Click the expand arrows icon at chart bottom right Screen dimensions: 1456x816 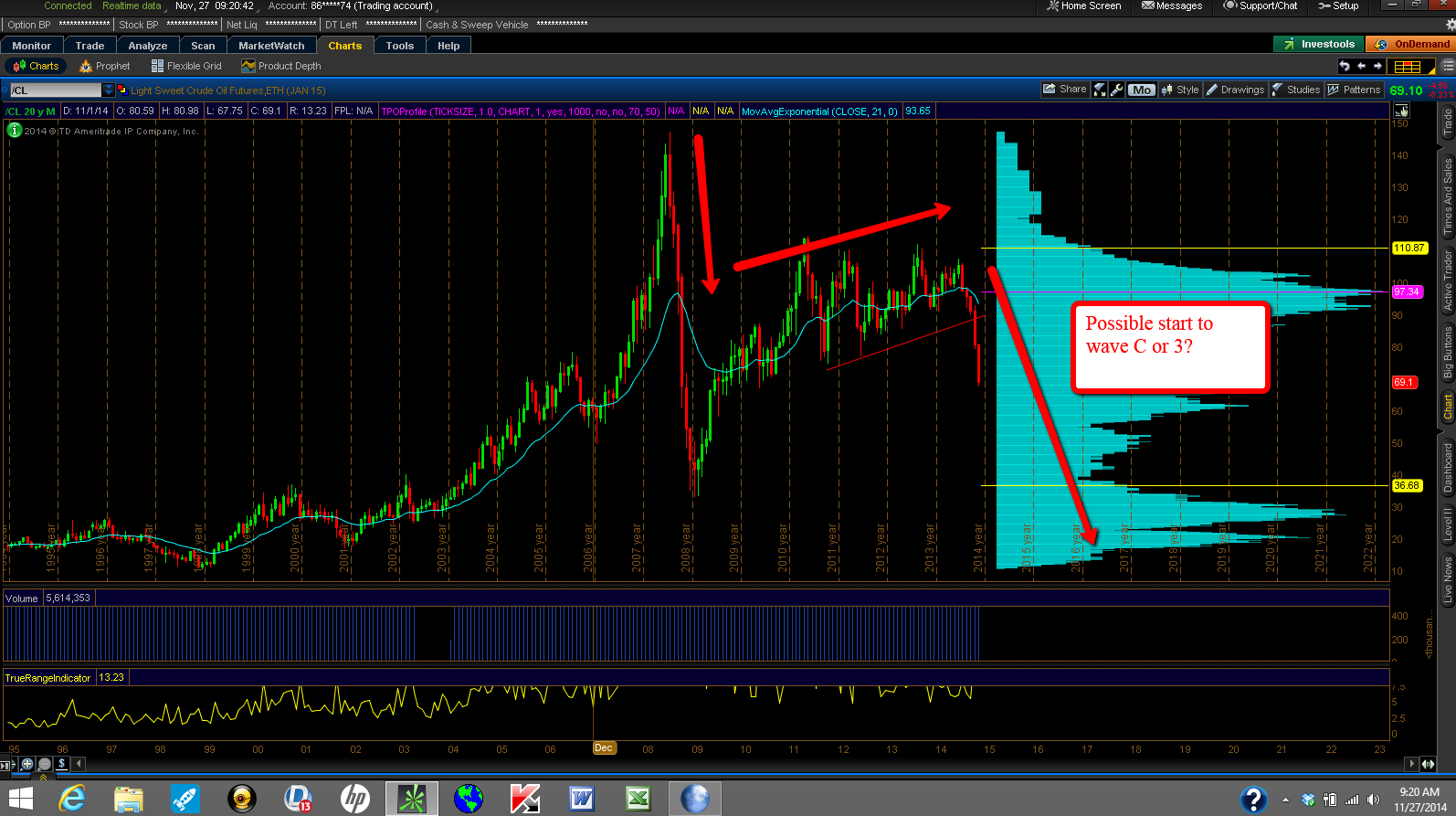pos(1428,764)
